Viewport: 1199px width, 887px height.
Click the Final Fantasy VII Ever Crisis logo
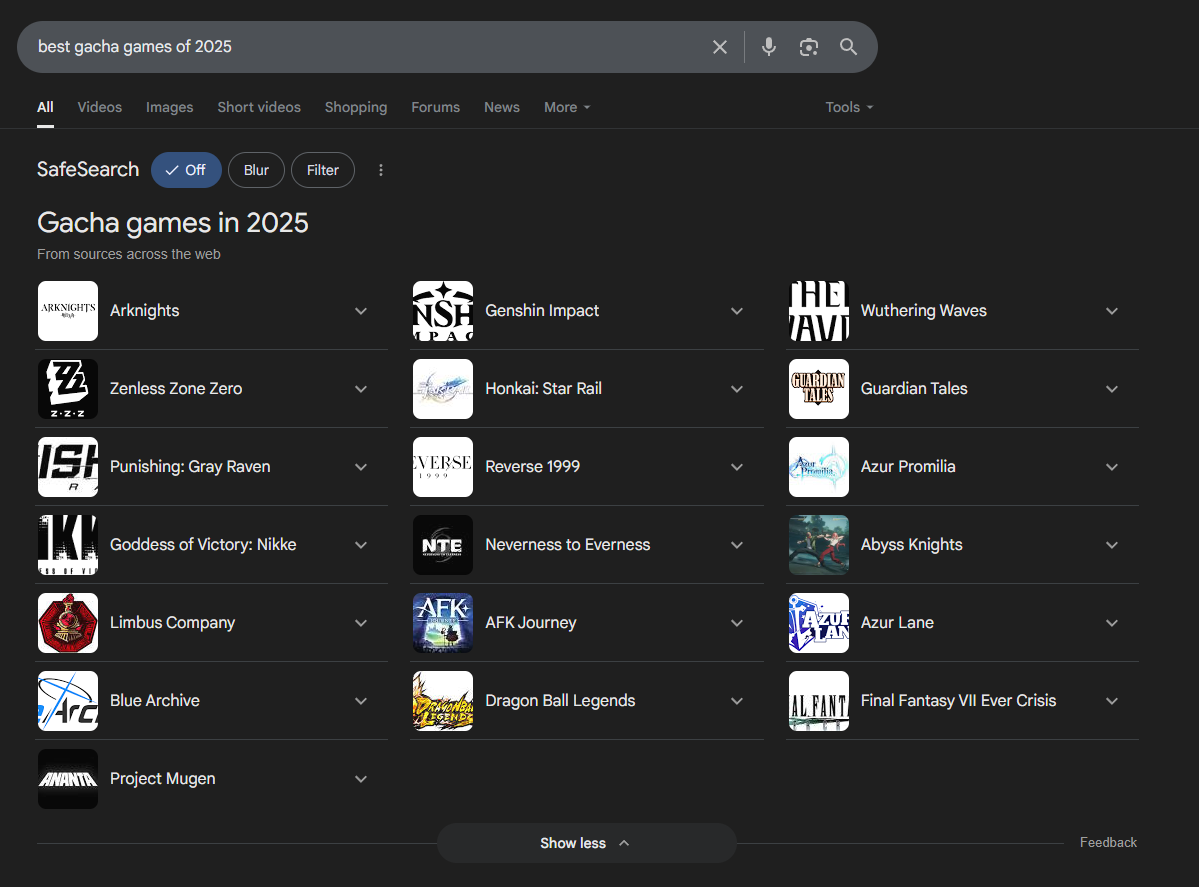[x=819, y=700]
